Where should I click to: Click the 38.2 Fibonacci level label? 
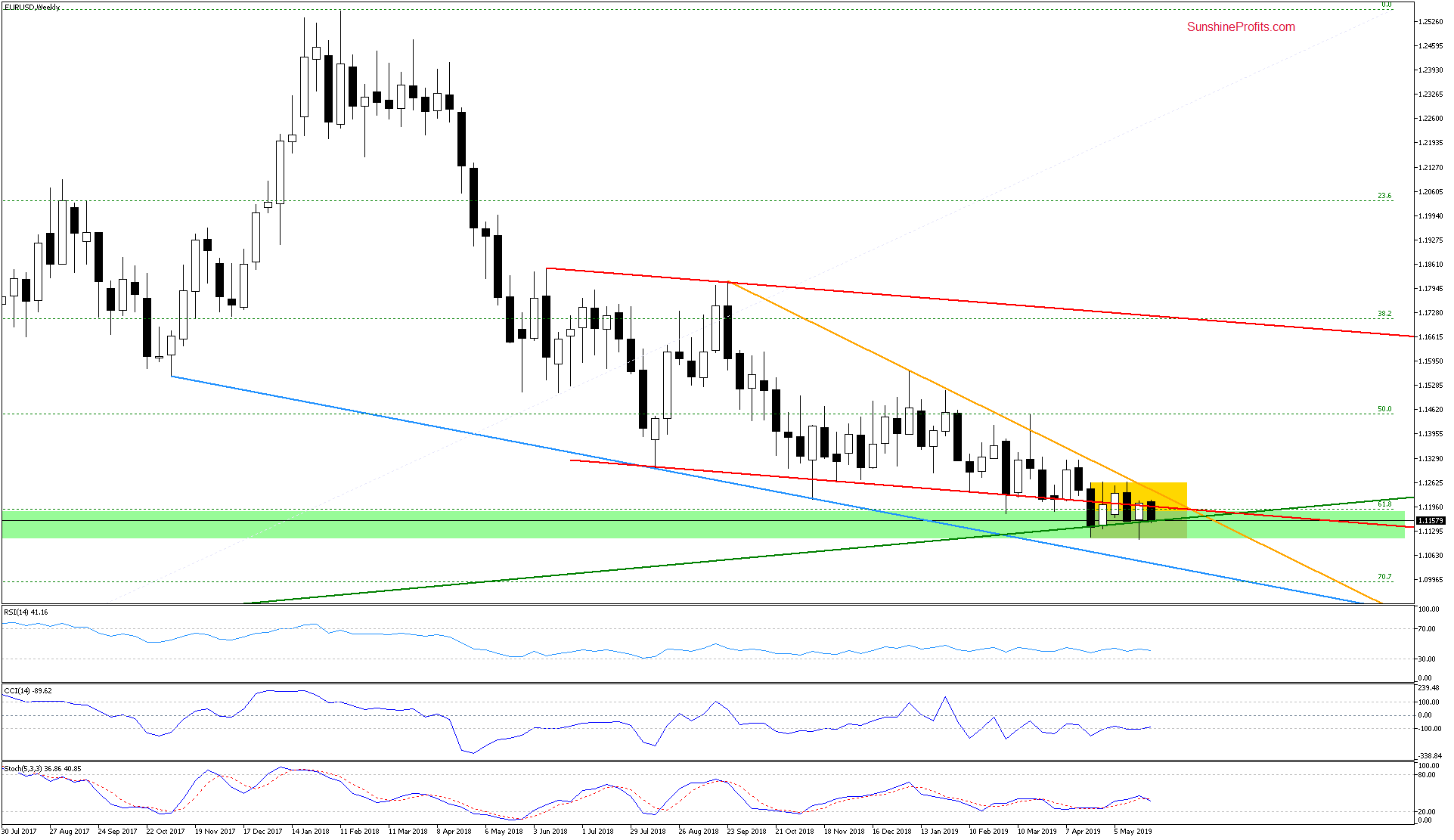point(1384,314)
